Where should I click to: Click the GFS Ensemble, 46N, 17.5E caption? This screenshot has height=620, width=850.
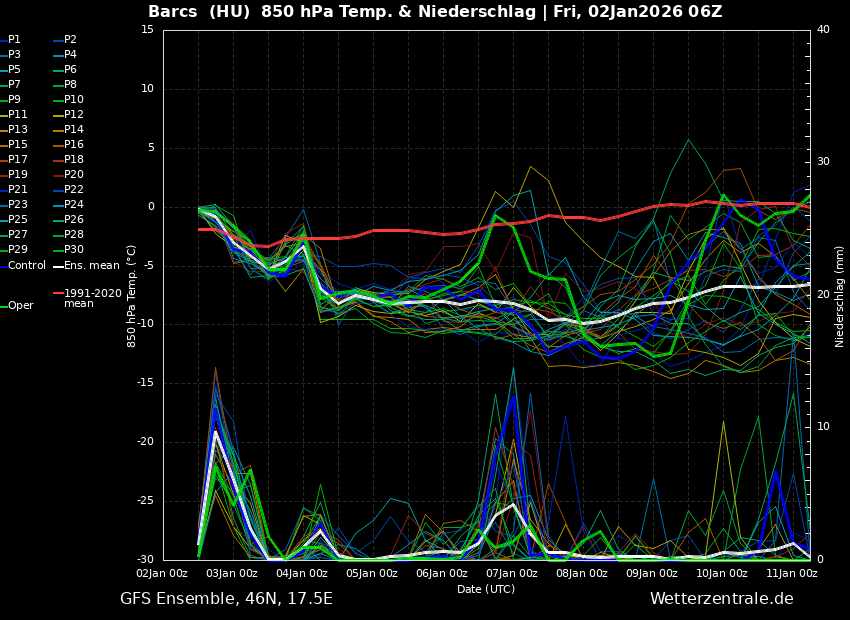(226, 599)
